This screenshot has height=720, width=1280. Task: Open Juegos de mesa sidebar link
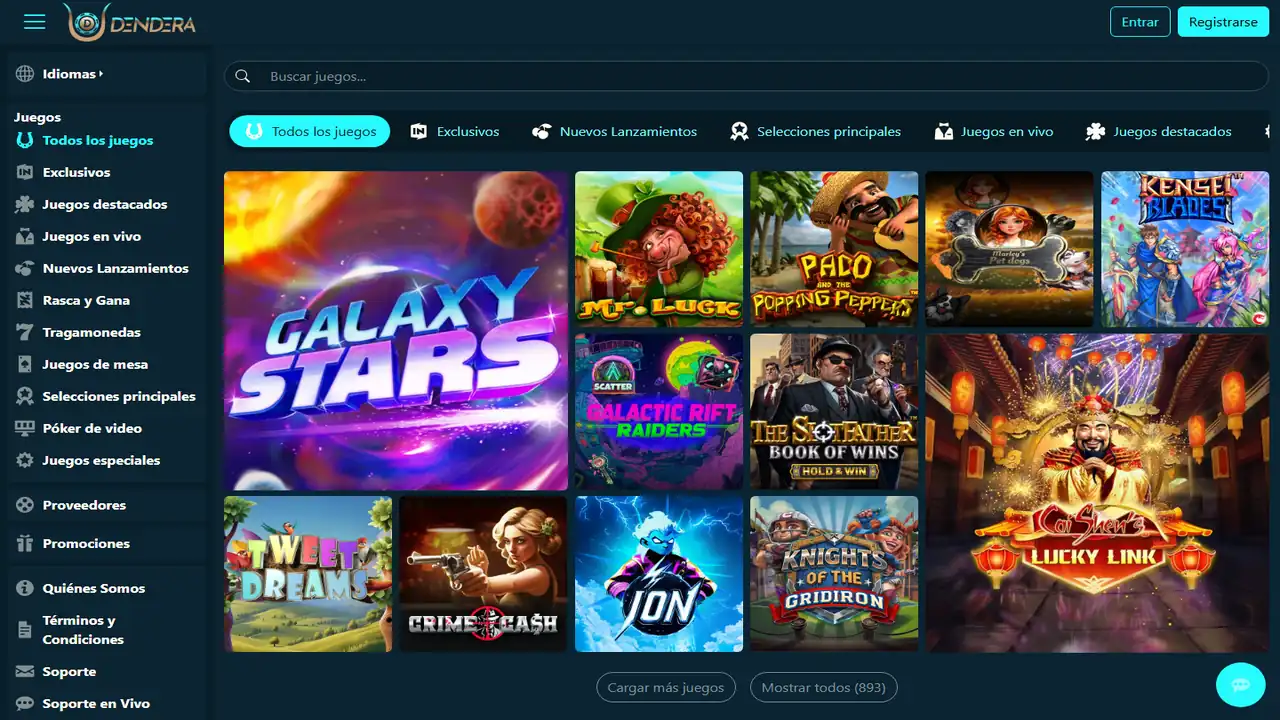(x=95, y=365)
